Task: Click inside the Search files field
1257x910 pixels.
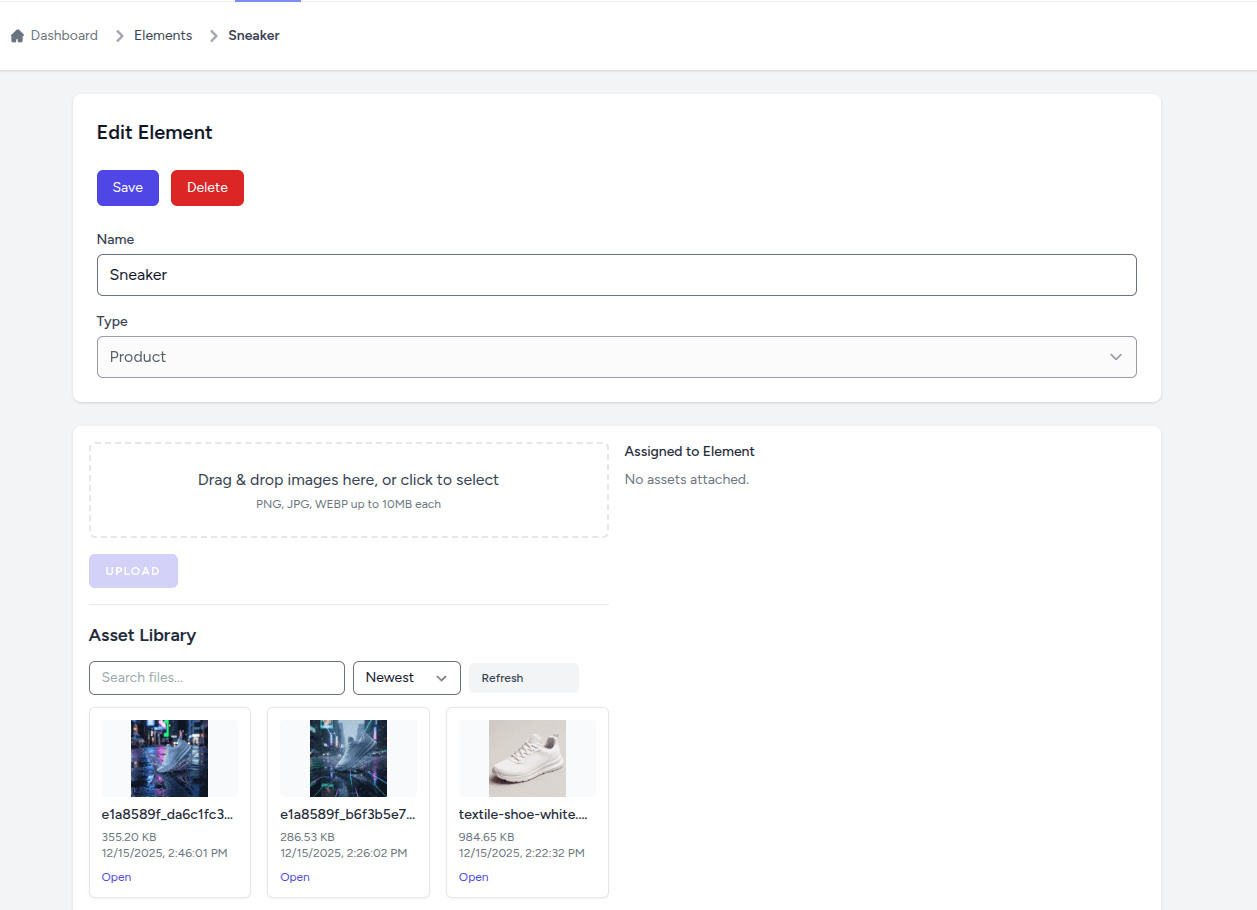Action: pyautogui.click(x=216, y=677)
